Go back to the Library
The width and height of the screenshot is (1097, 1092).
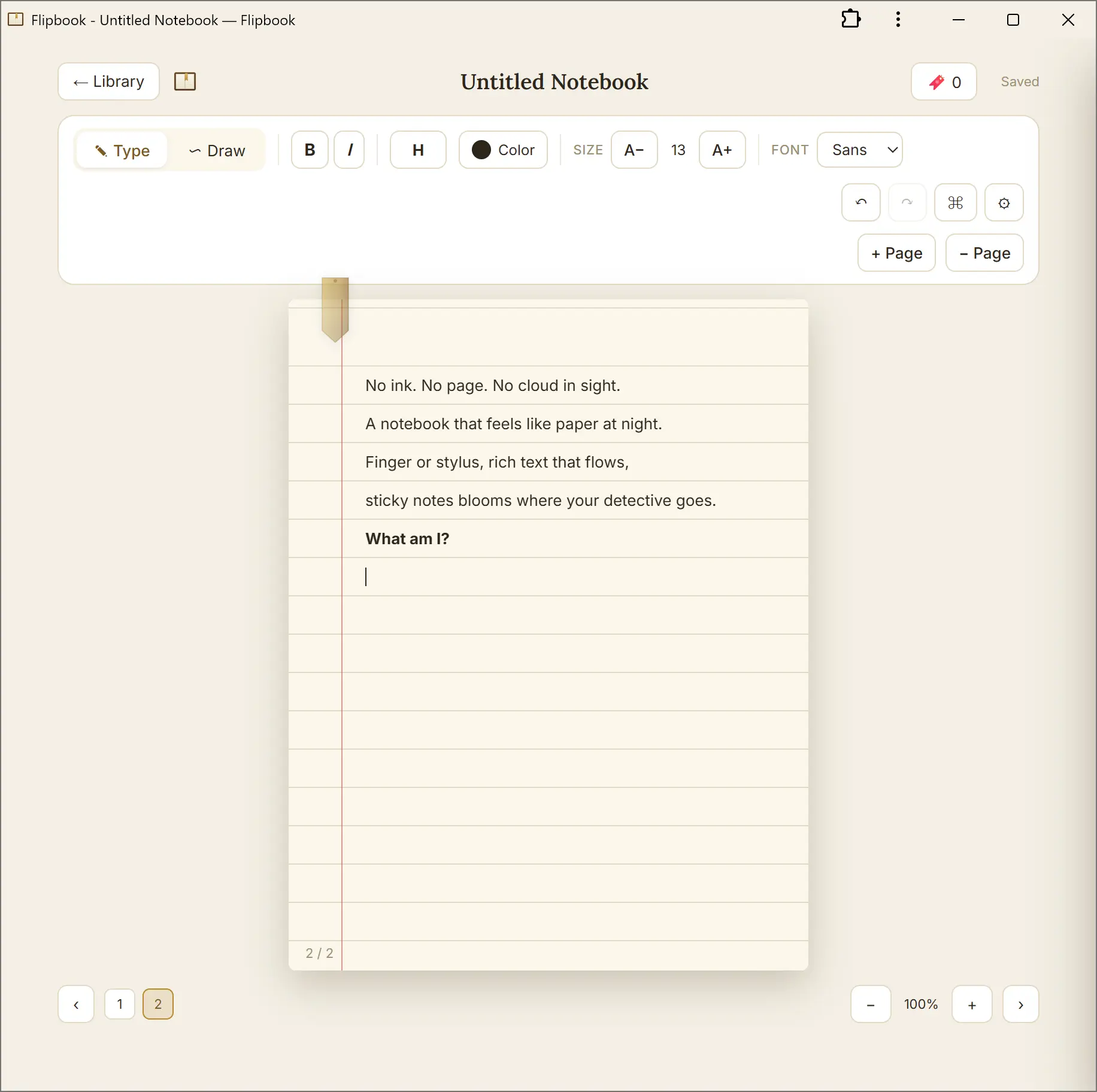click(x=108, y=81)
